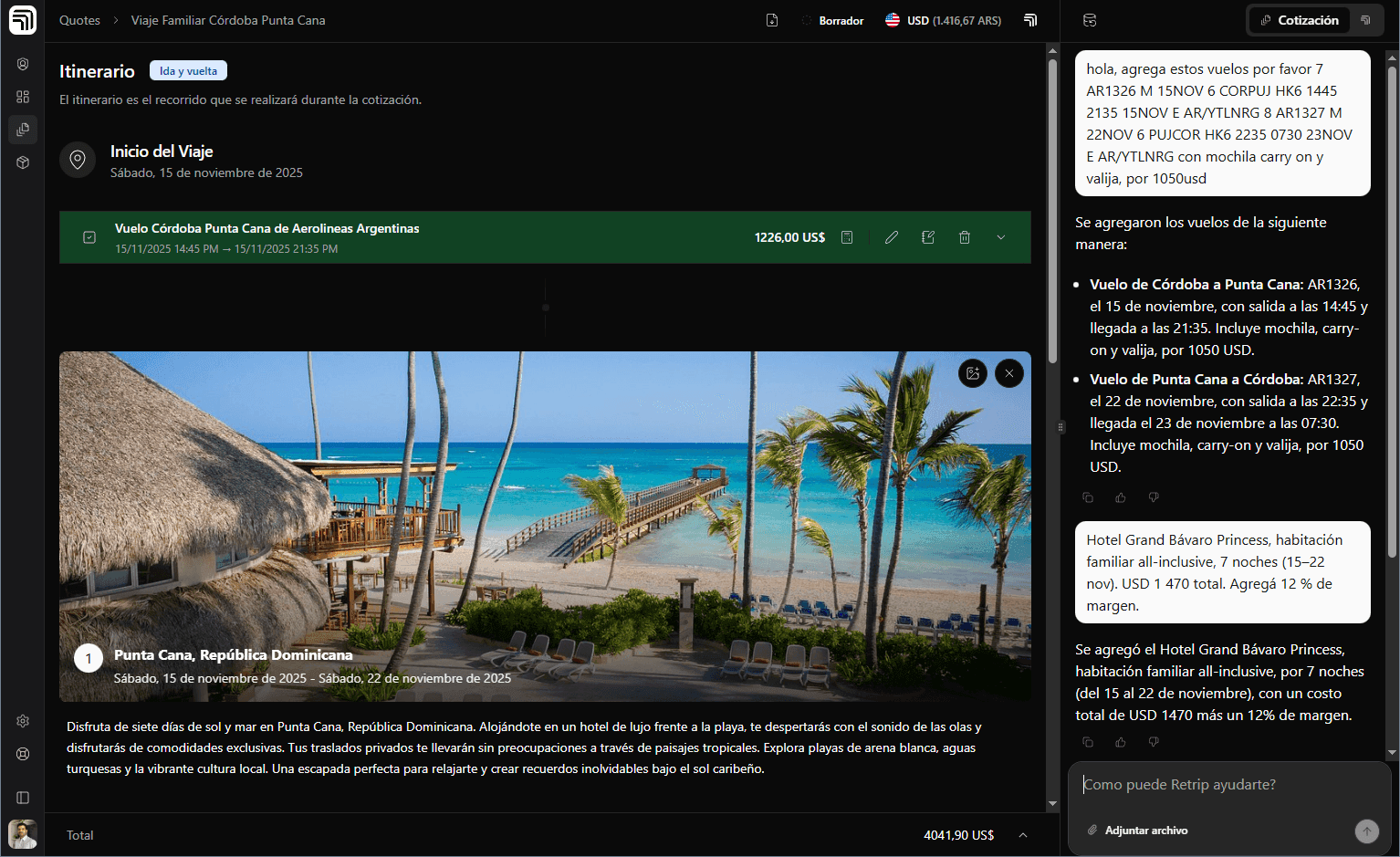Go to Quotes in the breadcrumb
Image resolution: width=1400 pixels, height=857 pixels.
pos(79,20)
